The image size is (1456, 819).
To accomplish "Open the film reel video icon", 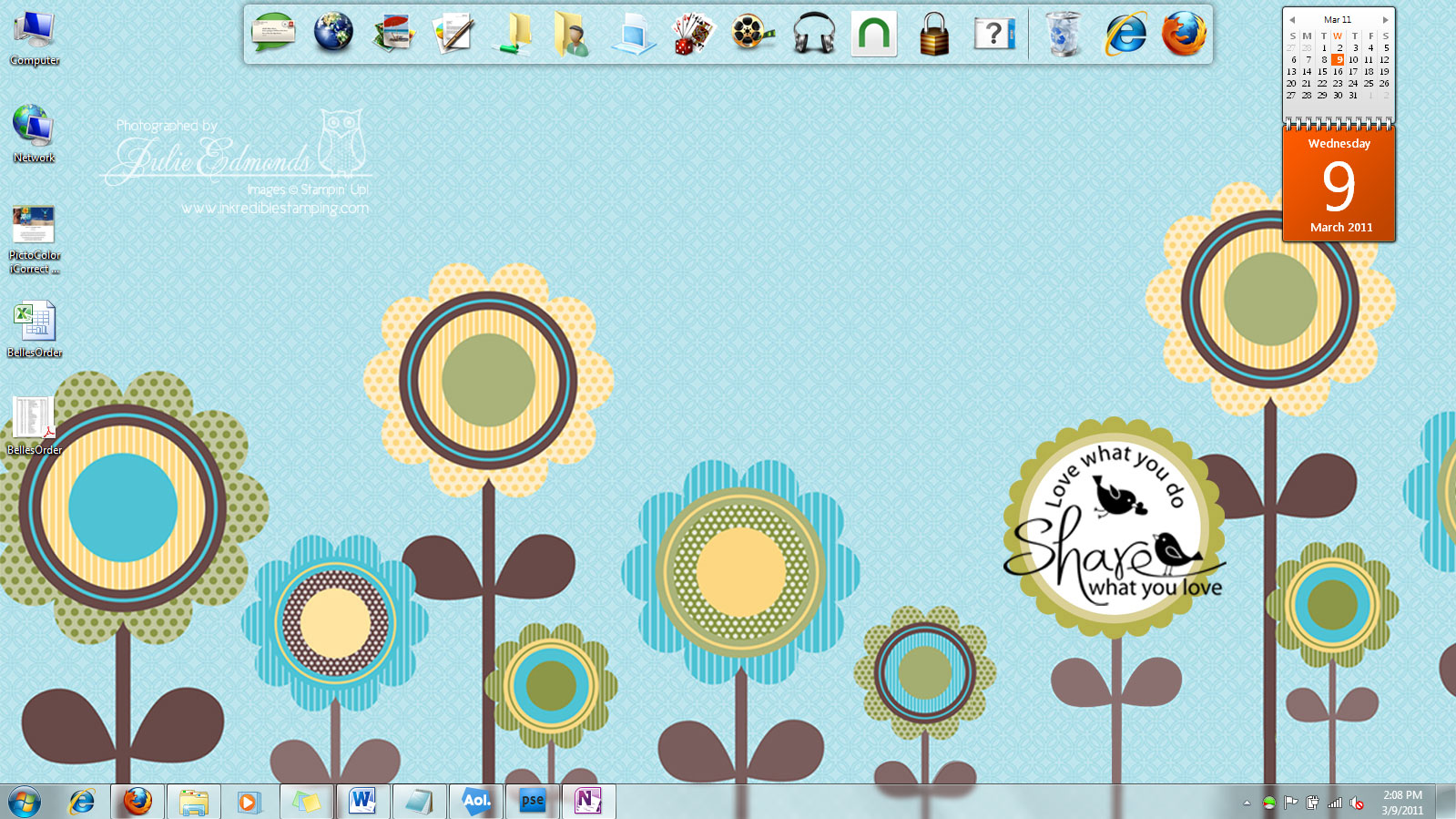I will 752,35.
